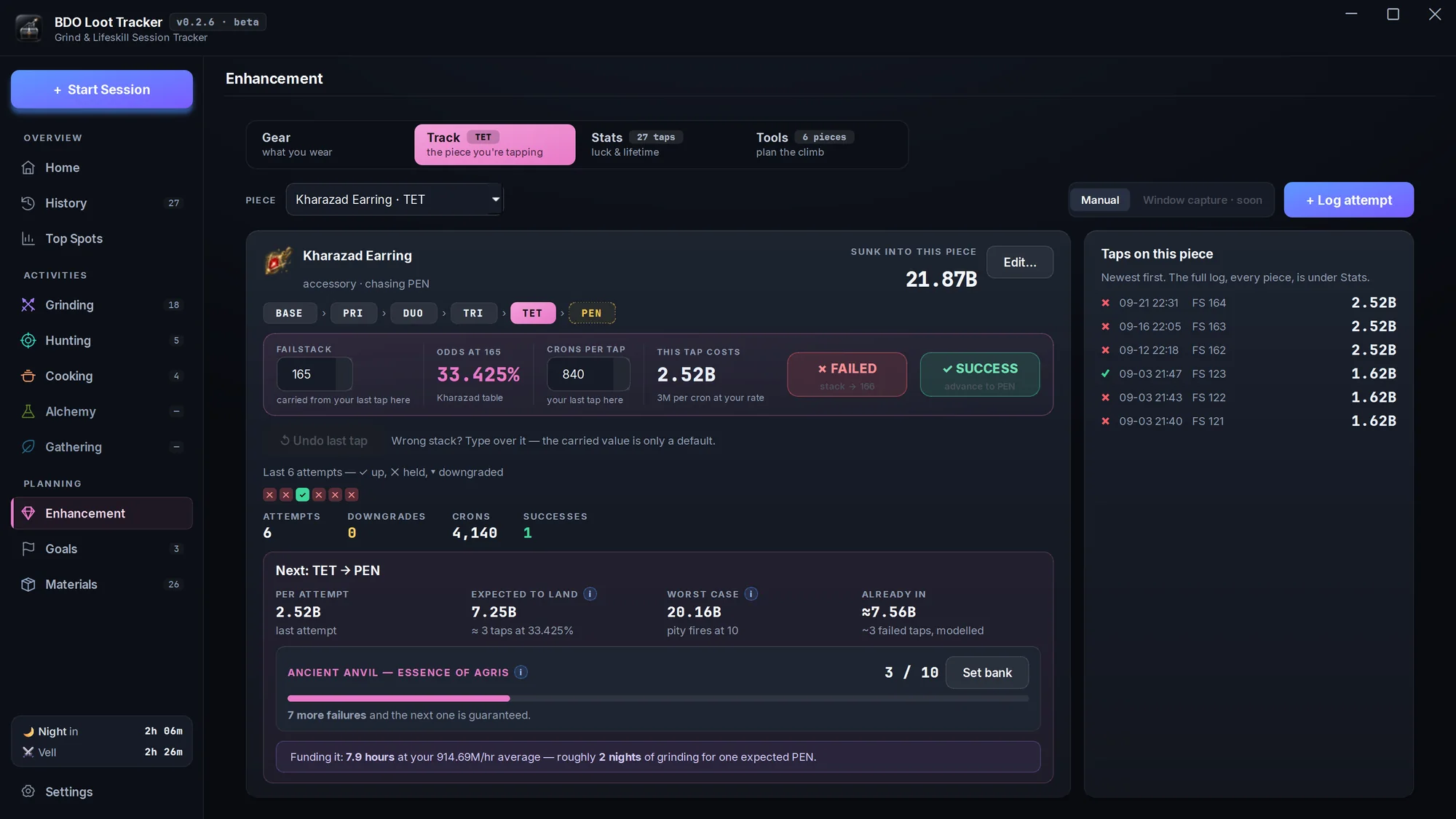Screen dimensions: 1456x819
Task: Select the PRI enhancement level chip
Action: [x=353, y=313]
